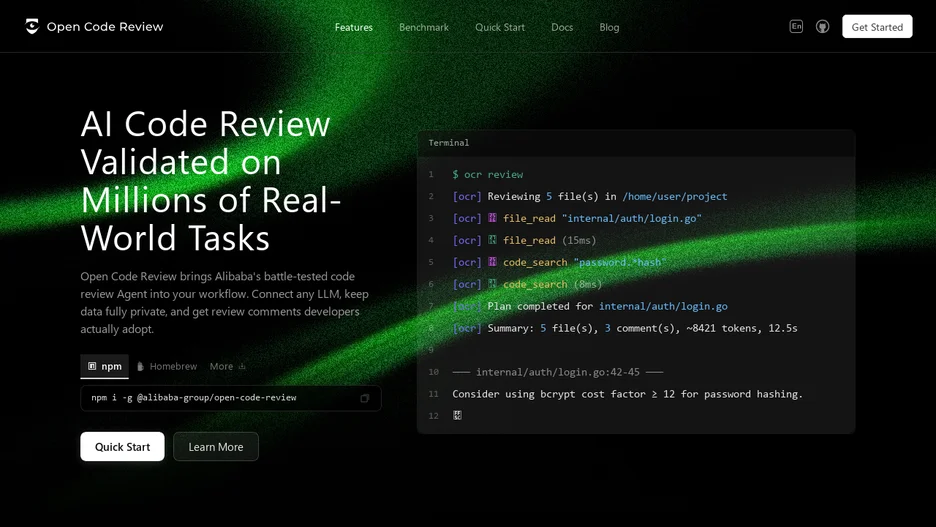Image resolution: width=936 pixels, height=527 pixels.
Task: Click 'Plan completed for' terminal line
Action: pos(590,306)
